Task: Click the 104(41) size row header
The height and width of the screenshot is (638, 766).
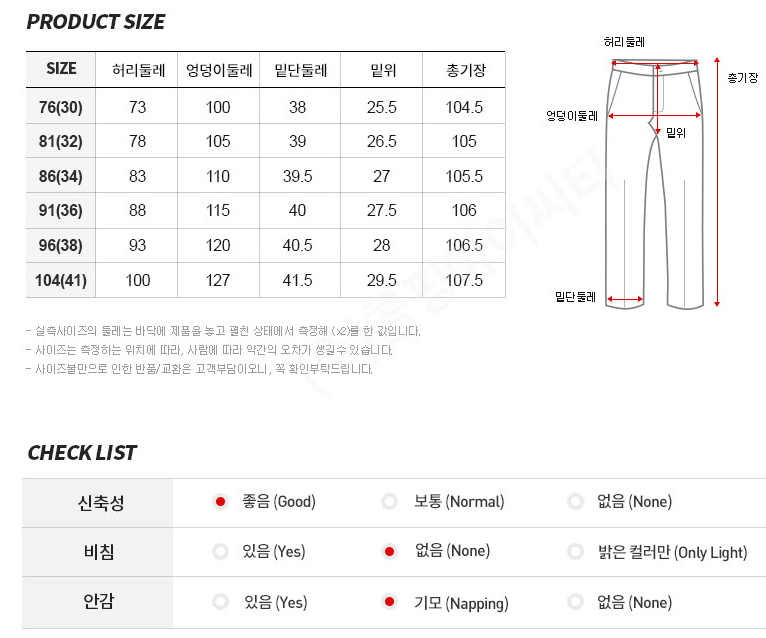Action: (61, 280)
